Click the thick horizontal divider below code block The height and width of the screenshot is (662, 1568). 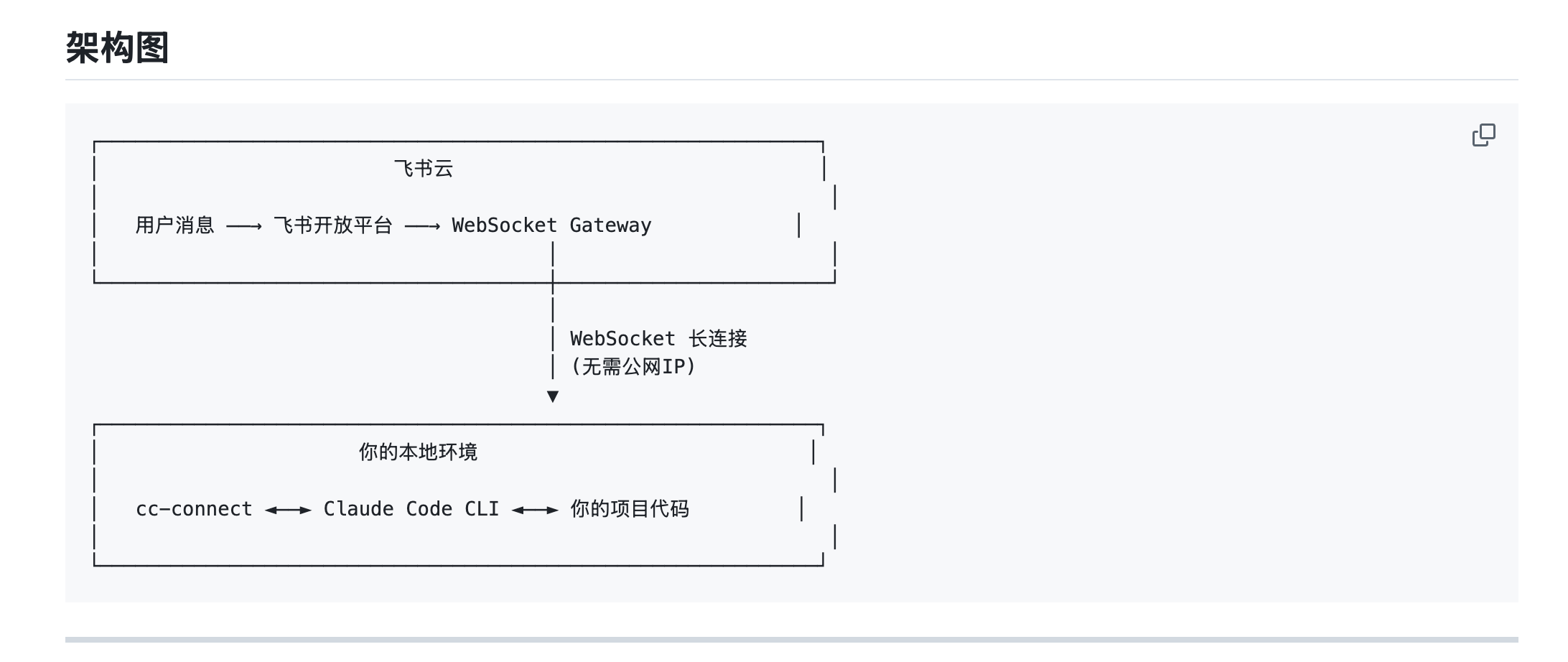[791, 639]
